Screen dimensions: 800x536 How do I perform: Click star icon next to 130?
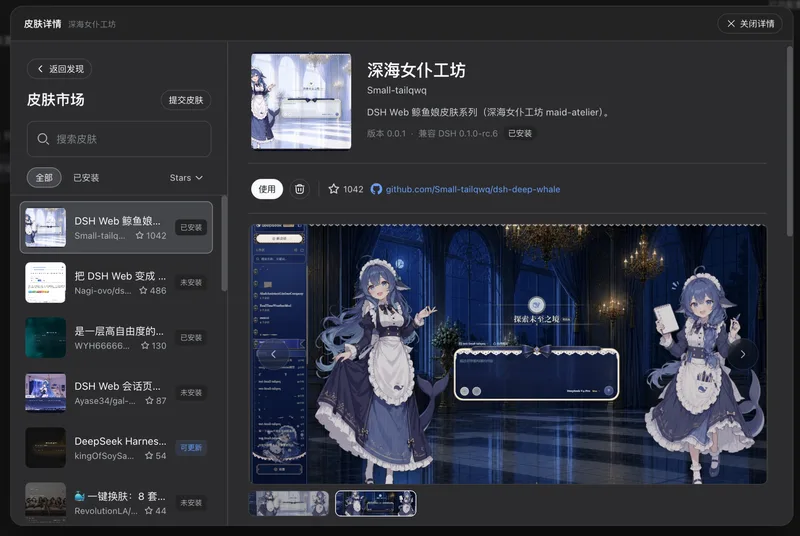pyautogui.click(x=145, y=345)
